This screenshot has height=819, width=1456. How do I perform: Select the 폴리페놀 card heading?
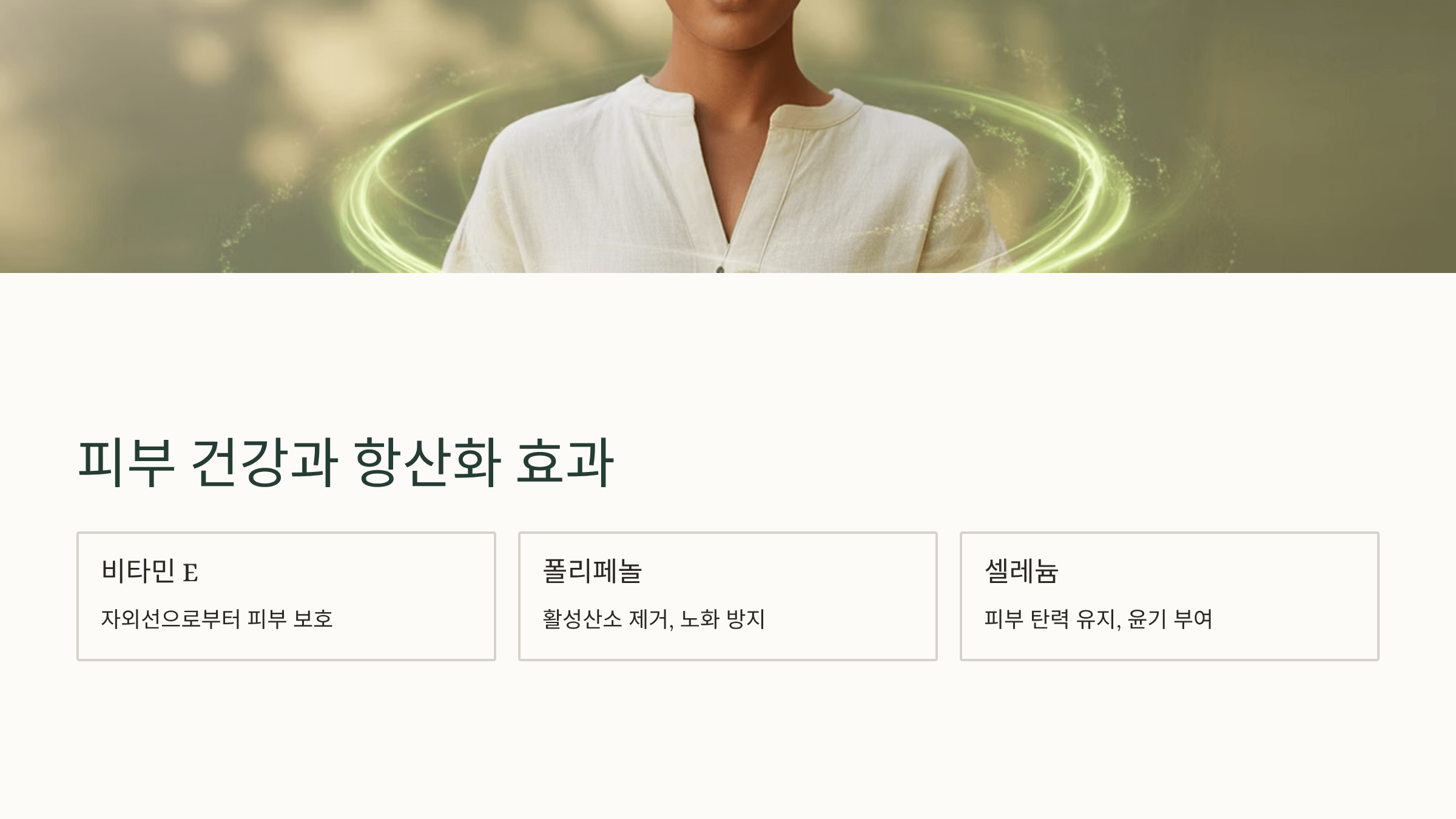coord(592,571)
